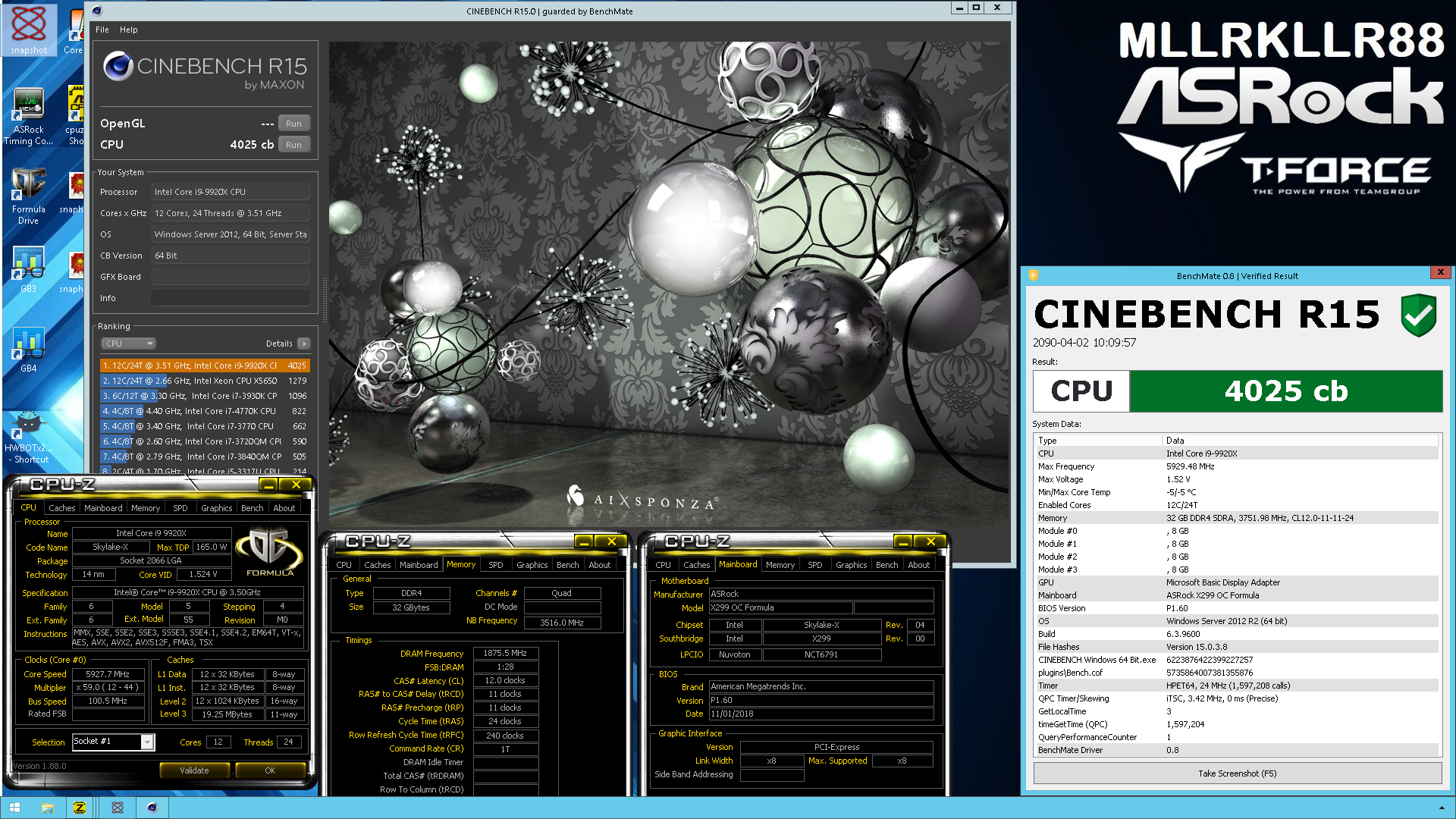The height and width of the screenshot is (819, 1456).
Task: Click the 4025 cb green result bar
Action: 1286,391
